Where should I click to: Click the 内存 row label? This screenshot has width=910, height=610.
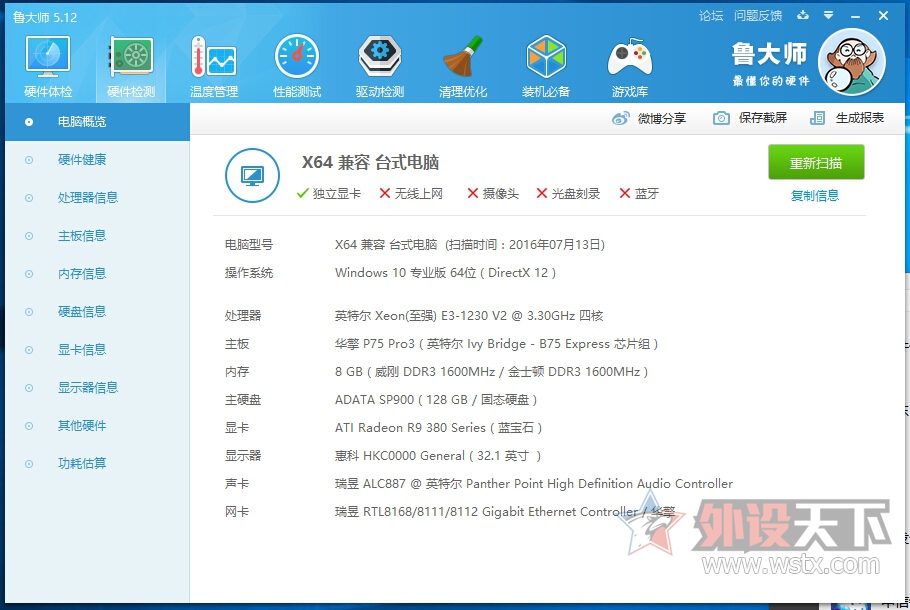237,372
